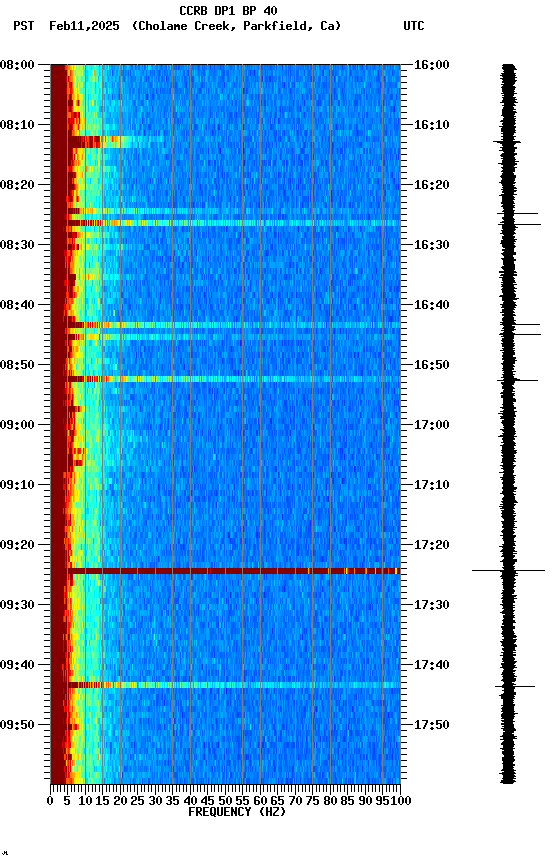Click the 17:00 UTC time label
This screenshot has height=864, width=552.
432,425
